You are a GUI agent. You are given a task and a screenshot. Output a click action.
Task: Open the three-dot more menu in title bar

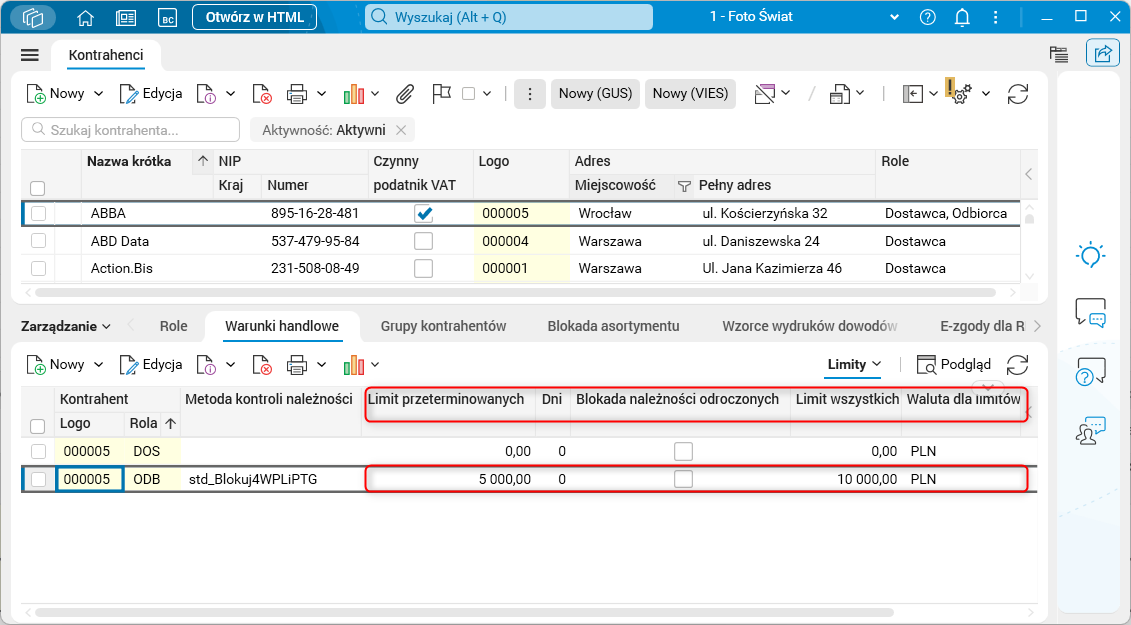tap(995, 17)
